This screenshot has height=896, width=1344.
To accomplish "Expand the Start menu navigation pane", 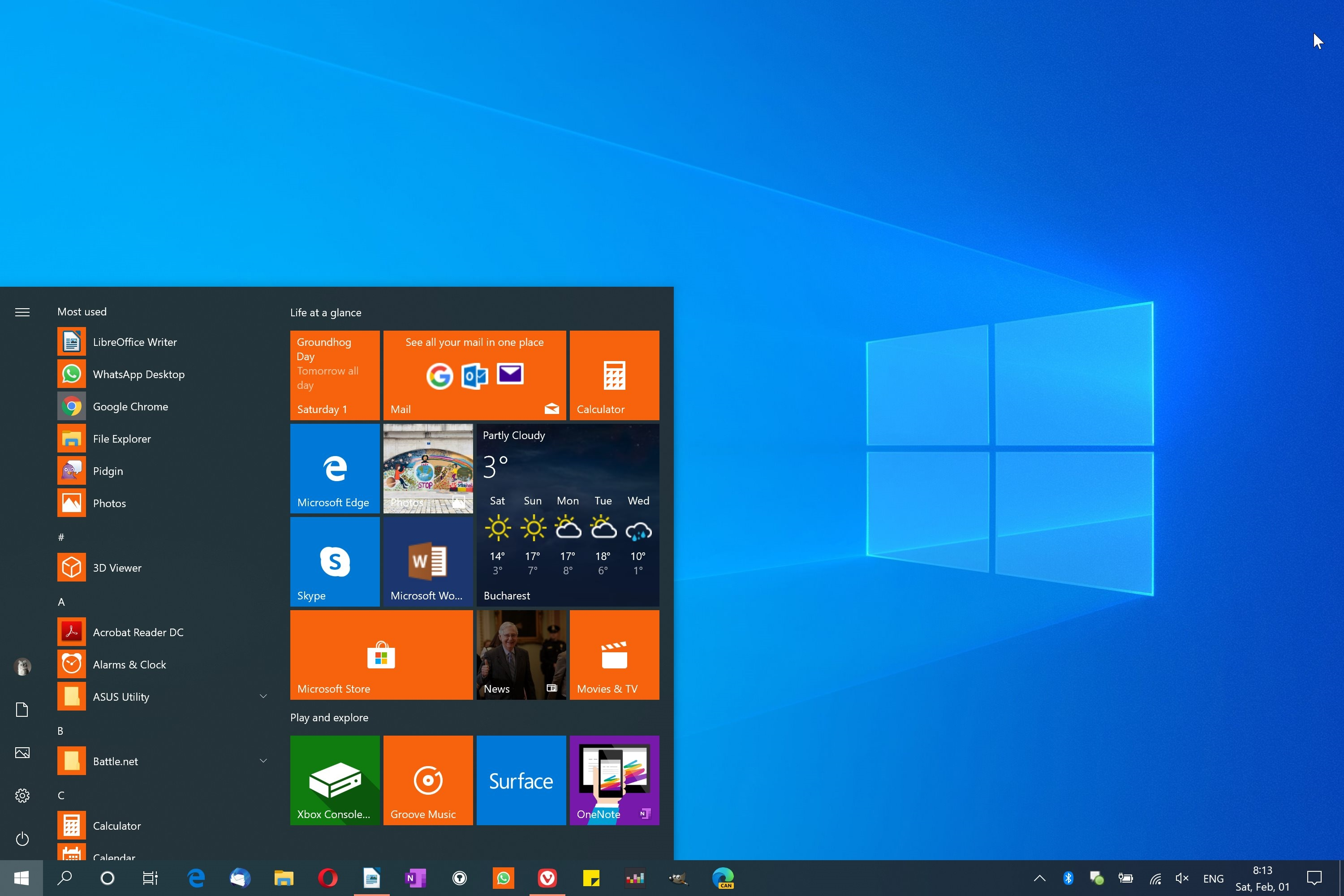I will coord(22,312).
